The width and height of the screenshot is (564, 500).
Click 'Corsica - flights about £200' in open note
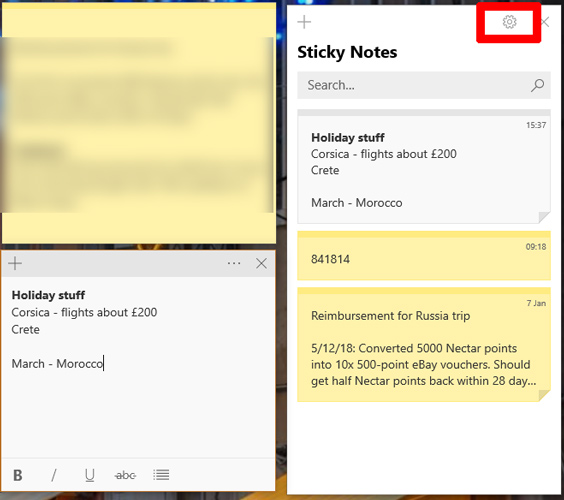click(84, 312)
